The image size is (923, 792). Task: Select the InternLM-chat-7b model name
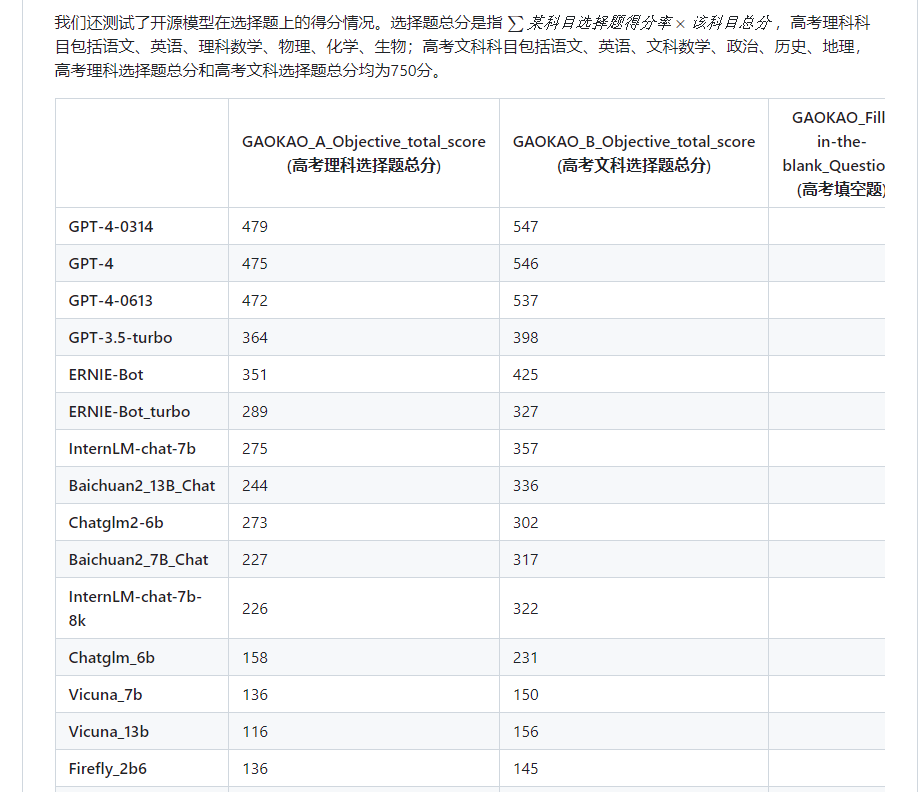tap(132, 449)
